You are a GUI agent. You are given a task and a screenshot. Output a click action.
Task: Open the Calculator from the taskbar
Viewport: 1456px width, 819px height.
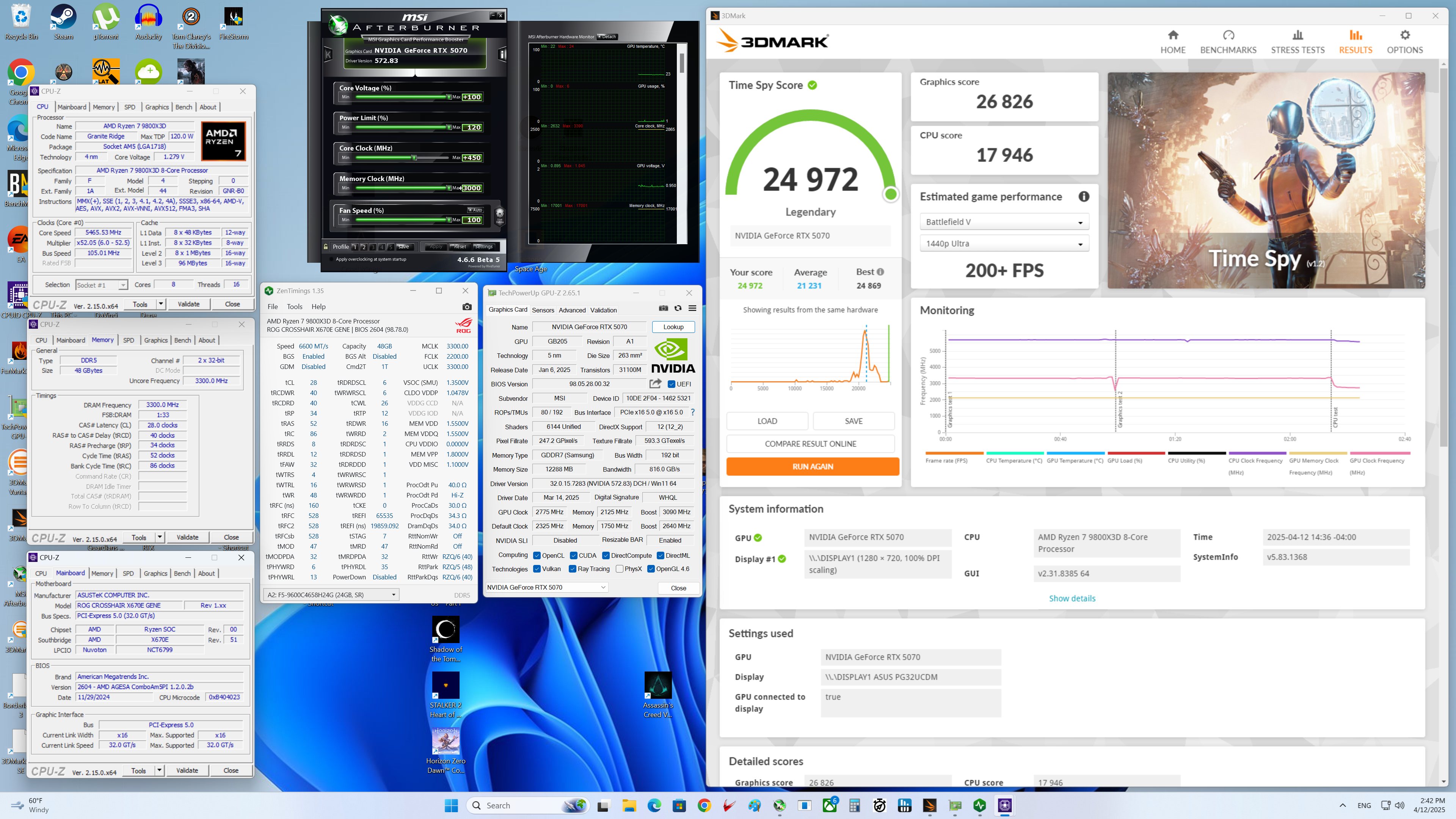855,805
